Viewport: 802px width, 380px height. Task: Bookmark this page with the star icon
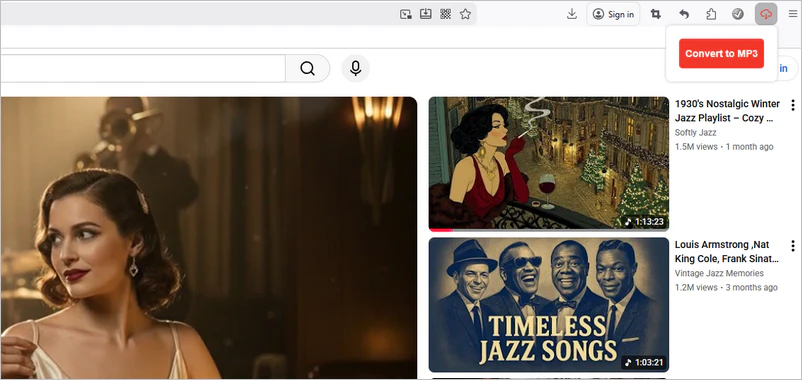[465, 14]
